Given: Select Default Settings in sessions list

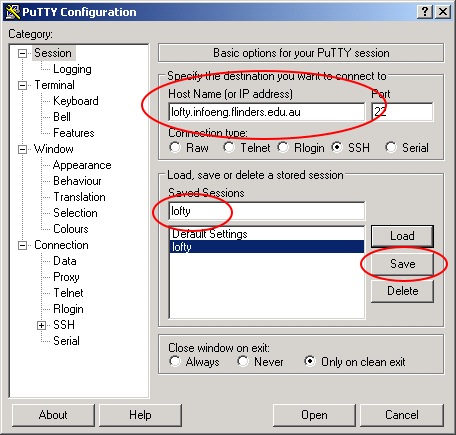Looking at the screenshot, I should (x=267, y=234).
